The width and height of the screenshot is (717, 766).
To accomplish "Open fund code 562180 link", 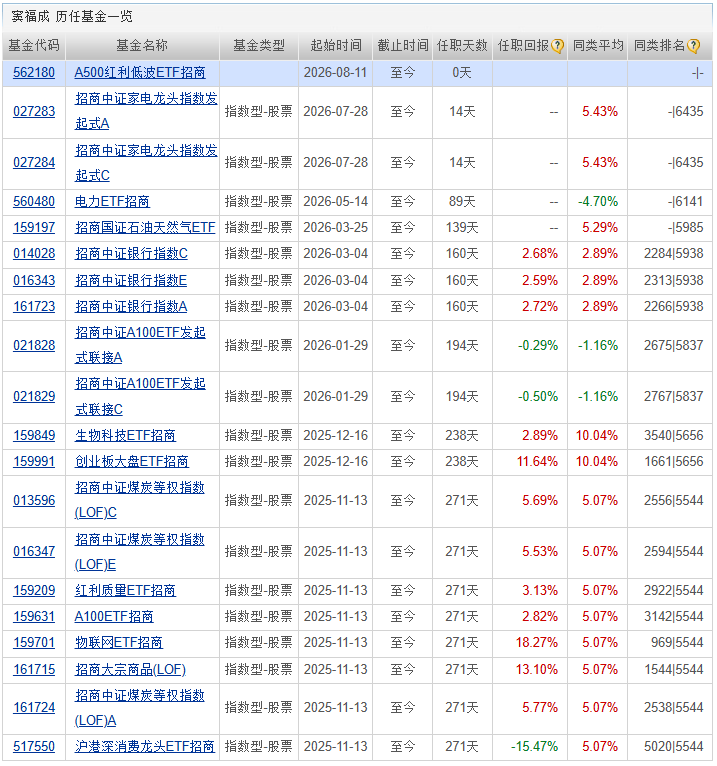I will click(x=34, y=73).
